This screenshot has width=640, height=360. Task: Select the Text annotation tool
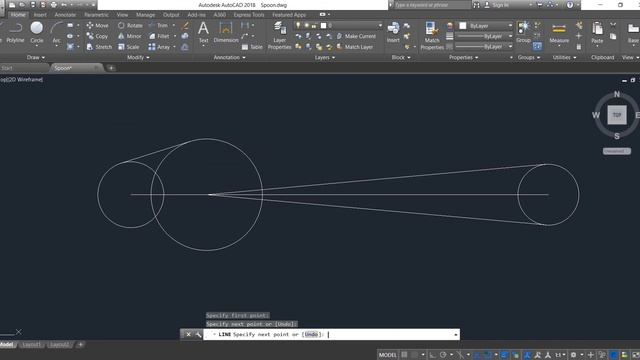coord(203,32)
